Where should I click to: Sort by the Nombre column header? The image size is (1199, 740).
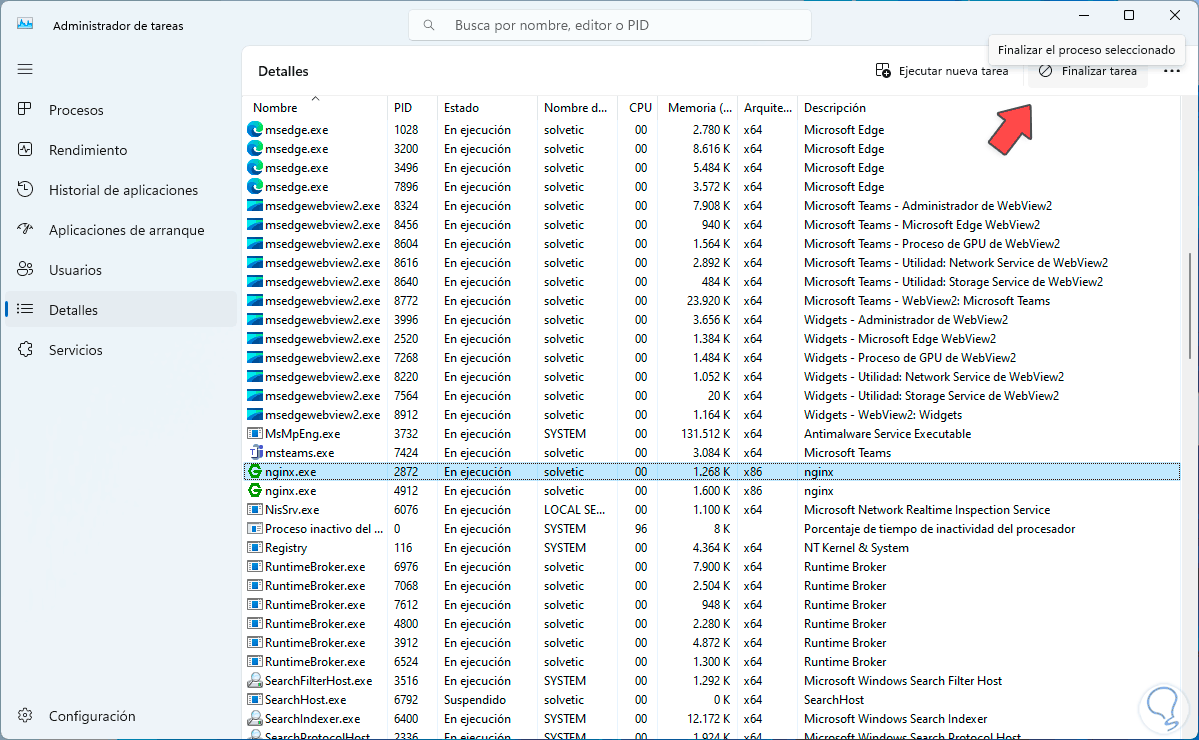tap(315, 108)
